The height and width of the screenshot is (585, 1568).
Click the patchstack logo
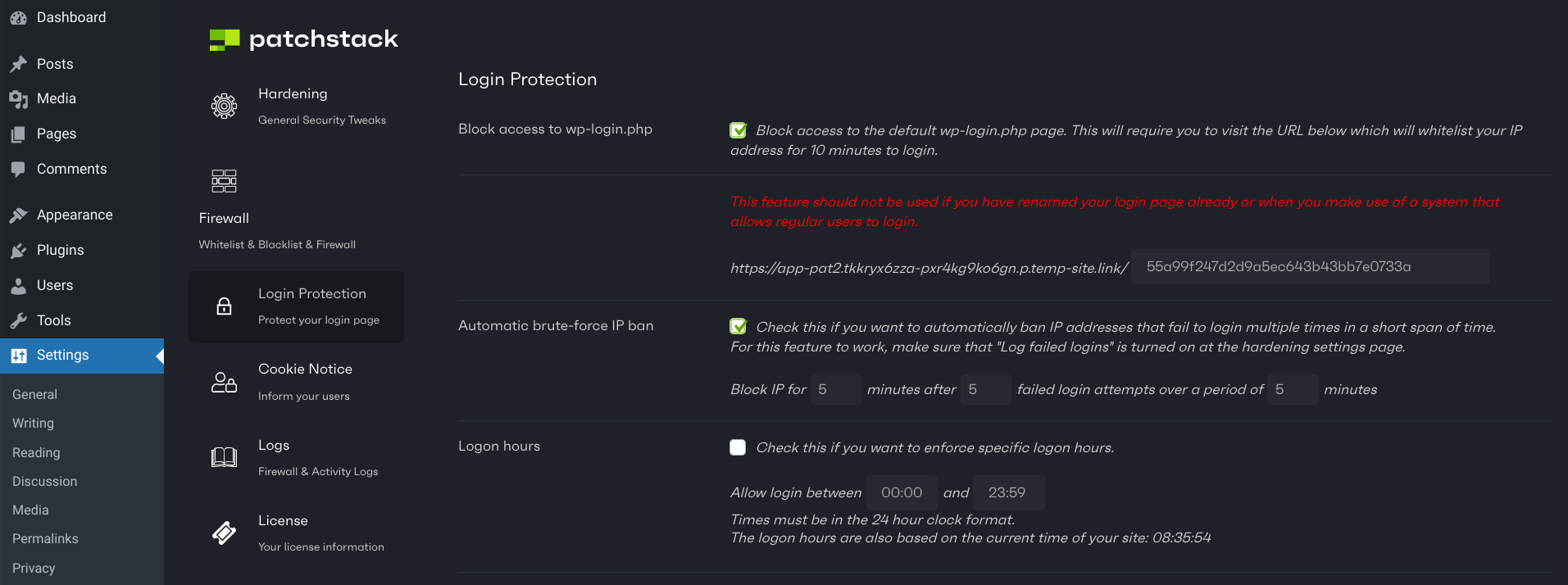[303, 39]
